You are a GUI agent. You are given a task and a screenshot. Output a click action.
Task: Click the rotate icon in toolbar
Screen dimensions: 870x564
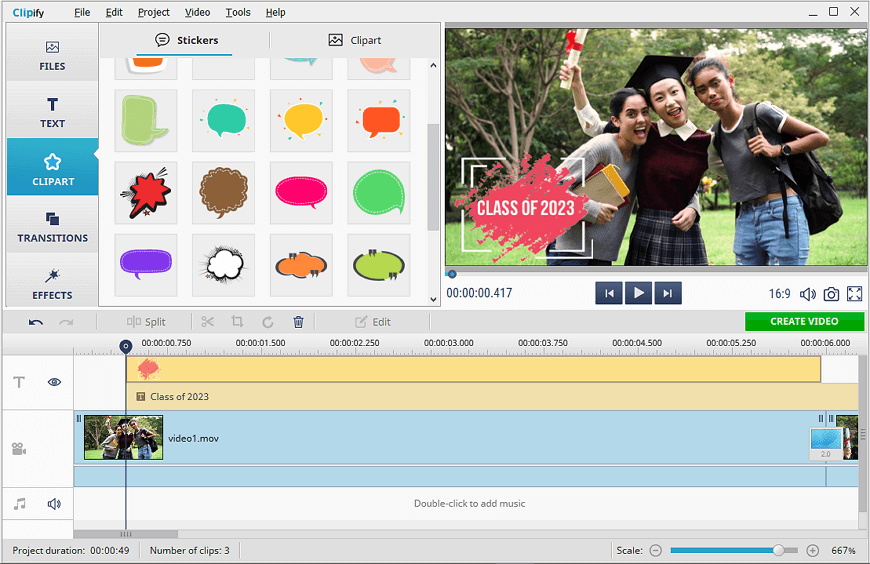point(267,322)
